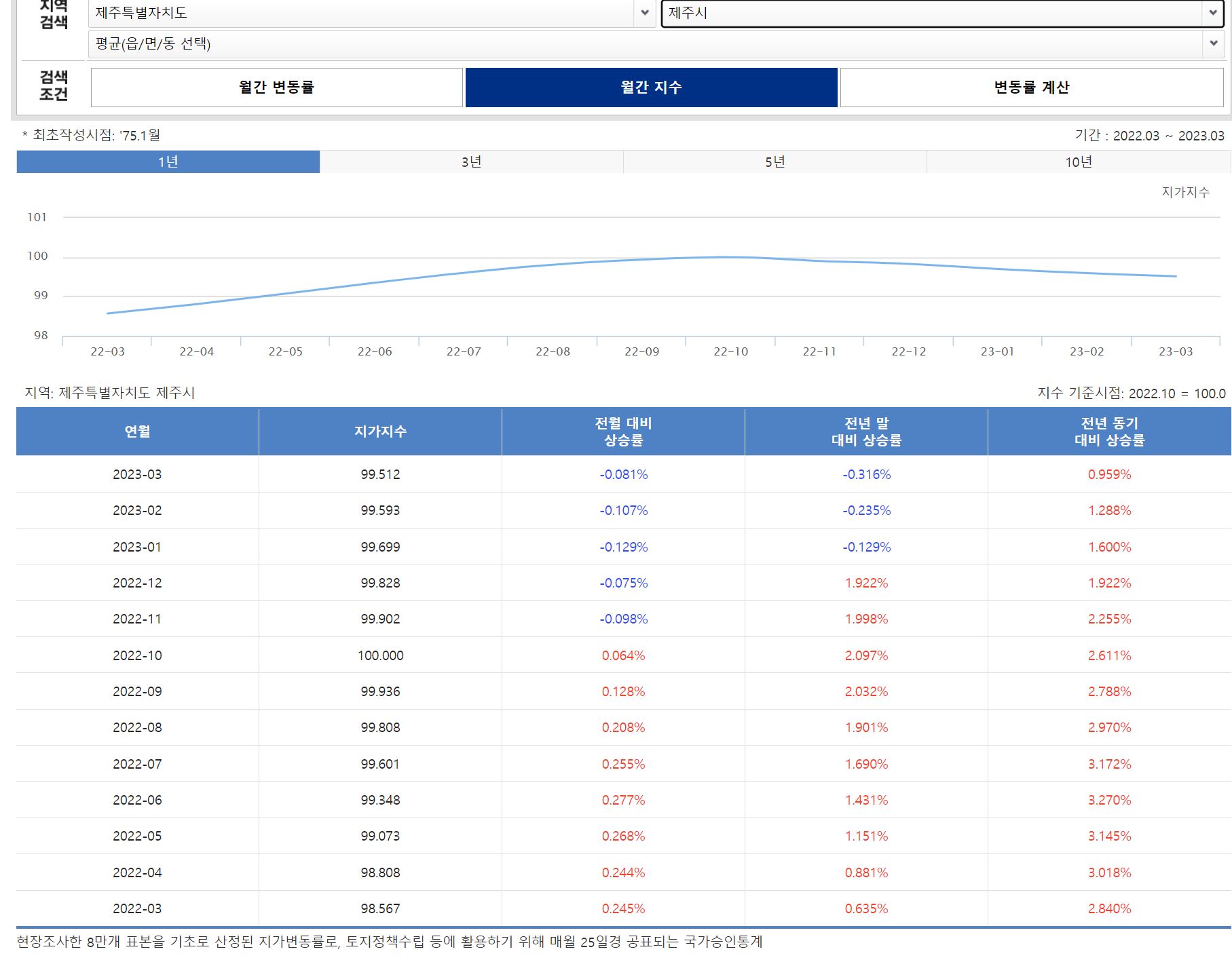The height and width of the screenshot is (960, 1232).
Task: Switch to 변동률 계산 mode
Action: (x=1028, y=88)
